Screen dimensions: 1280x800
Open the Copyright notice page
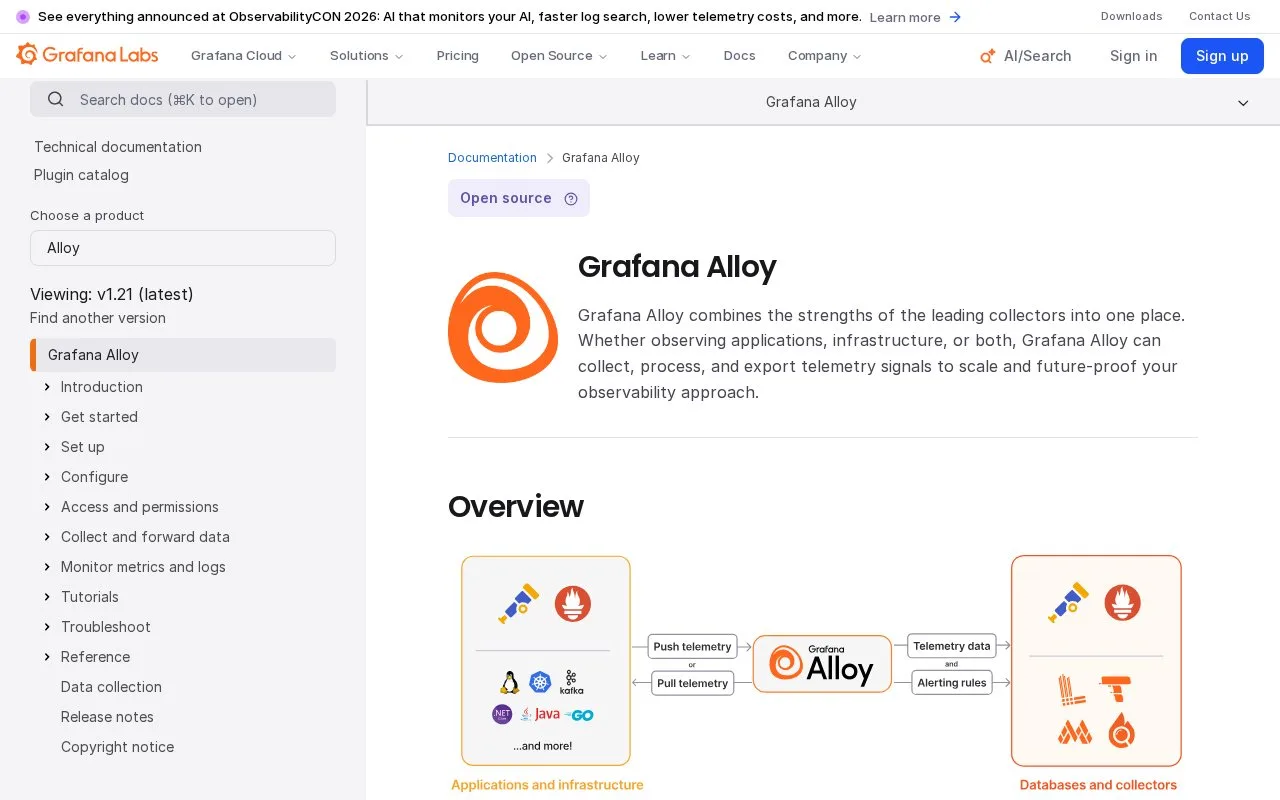pyautogui.click(x=117, y=747)
